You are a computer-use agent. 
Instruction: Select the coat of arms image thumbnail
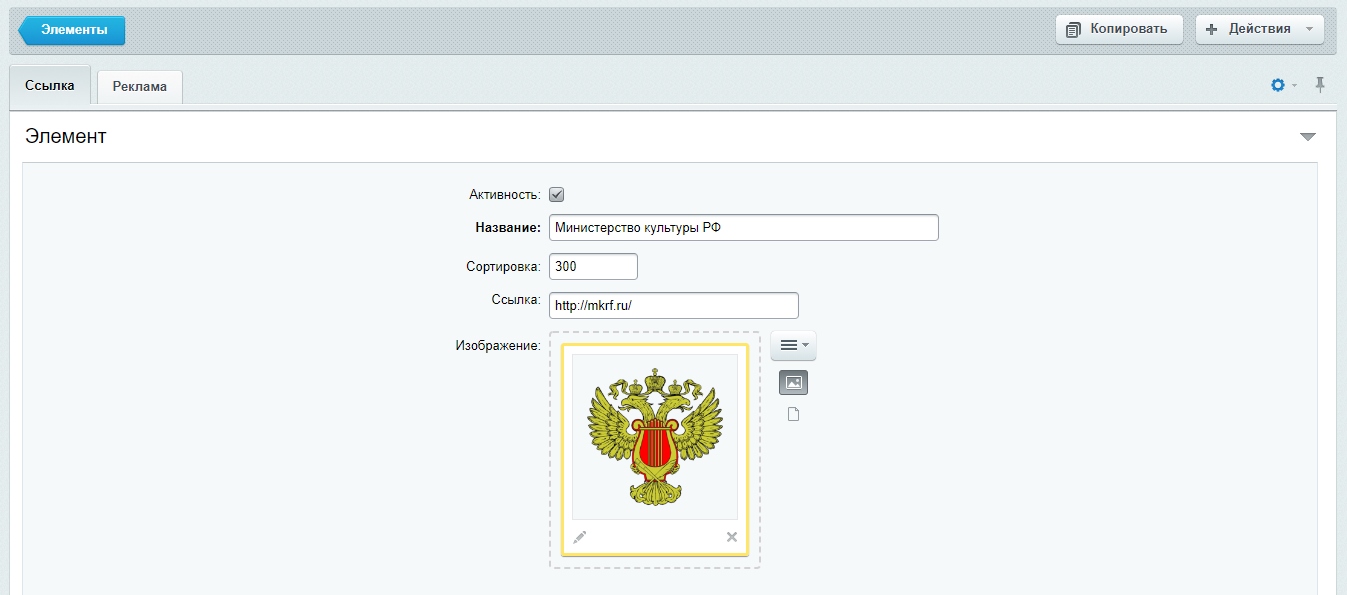655,436
